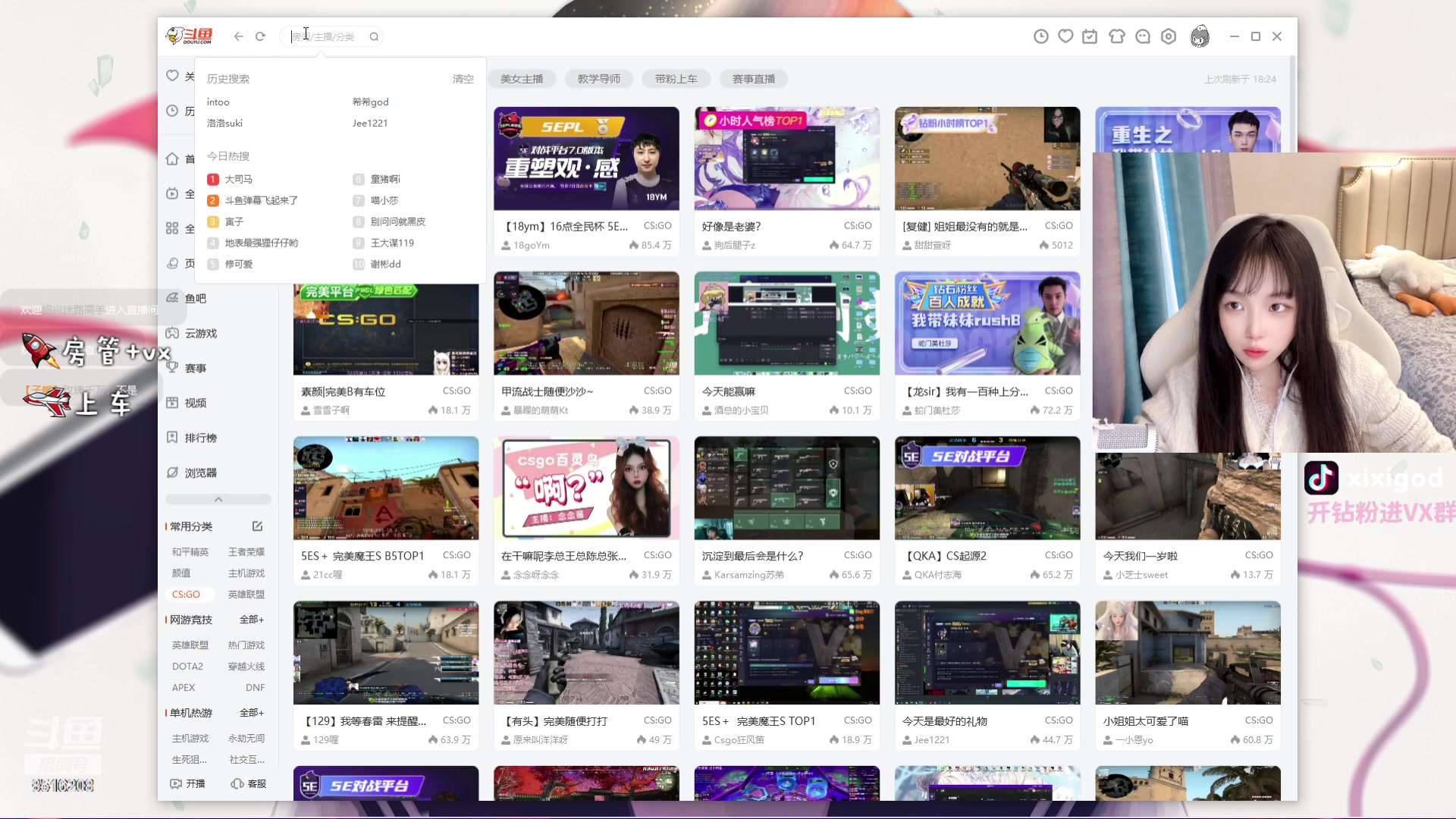Screen dimensions: 1456x819
Task: Open watch history clock icon in top bar
Action: [x=1041, y=36]
